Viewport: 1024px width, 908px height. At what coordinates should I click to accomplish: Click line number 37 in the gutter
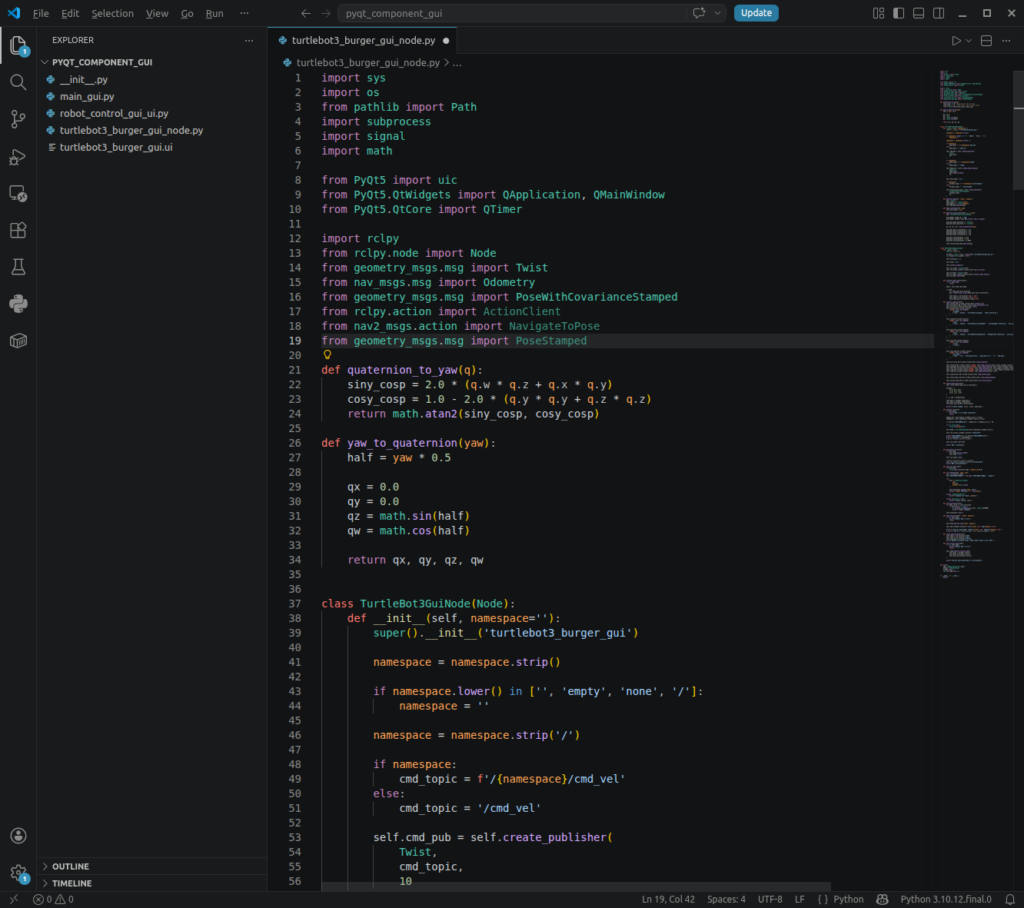pyautogui.click(x=295, y=604)
